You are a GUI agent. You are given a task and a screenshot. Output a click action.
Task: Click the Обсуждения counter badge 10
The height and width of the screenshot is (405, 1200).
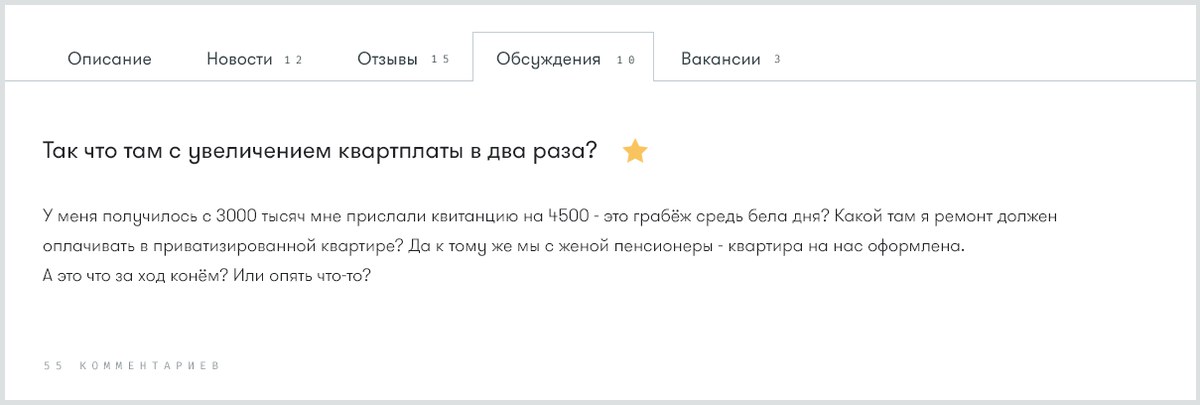click(x=625, y=60)
